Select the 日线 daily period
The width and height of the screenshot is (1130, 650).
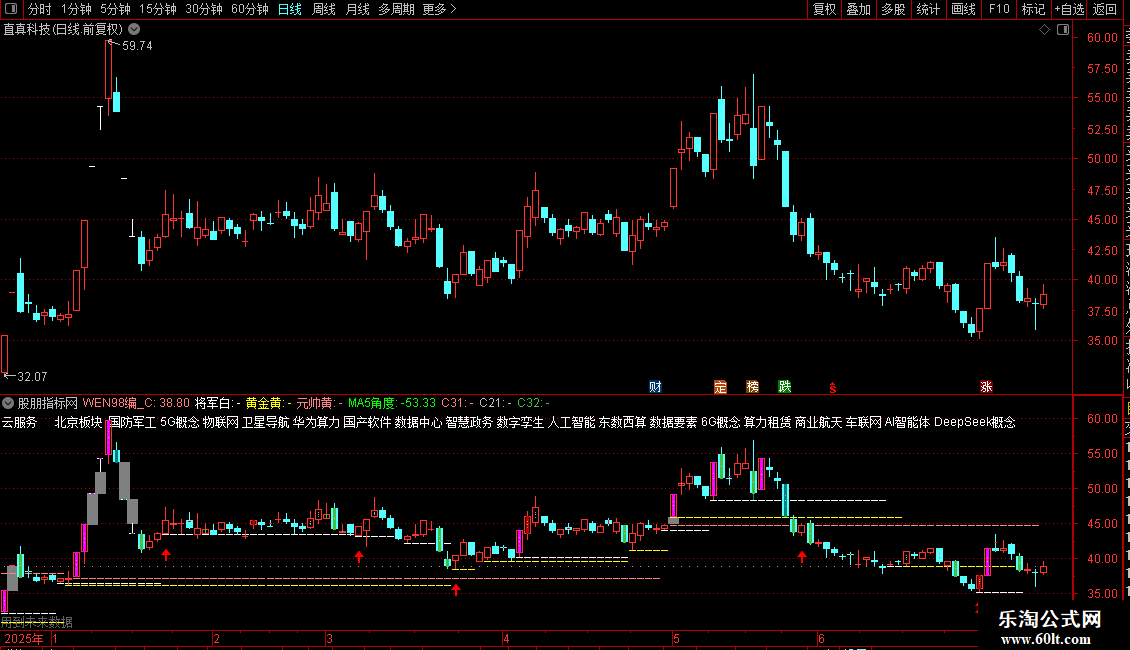pos(290,9)
